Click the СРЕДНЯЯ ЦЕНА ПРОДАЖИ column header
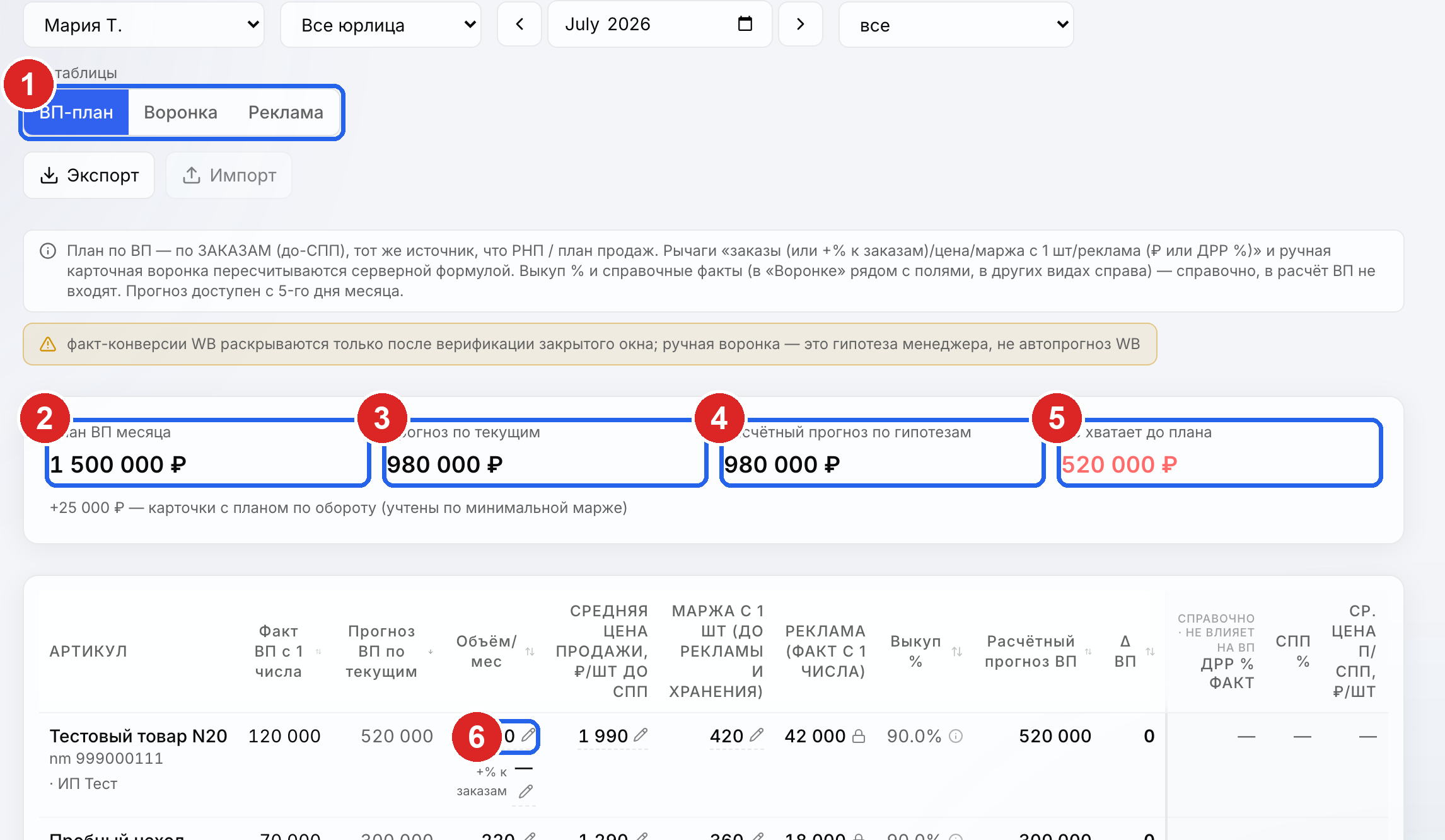 coord(602,652)
